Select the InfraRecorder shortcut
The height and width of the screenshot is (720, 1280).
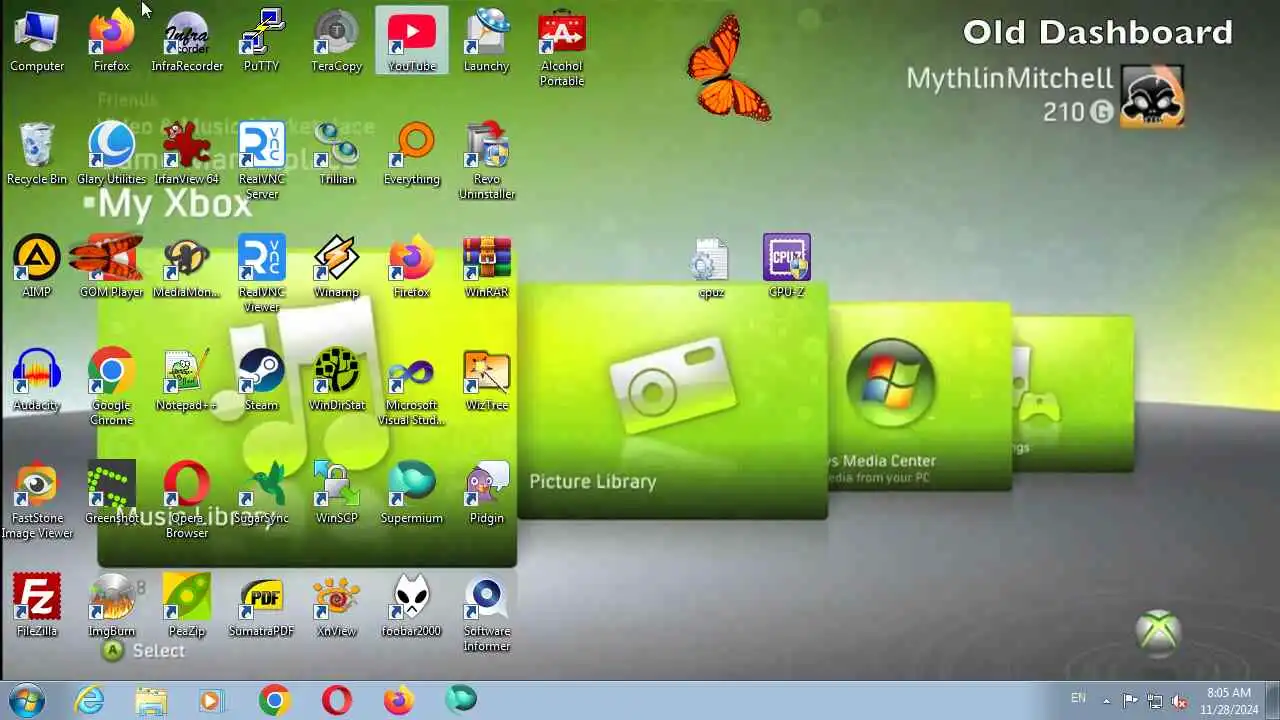187,40
